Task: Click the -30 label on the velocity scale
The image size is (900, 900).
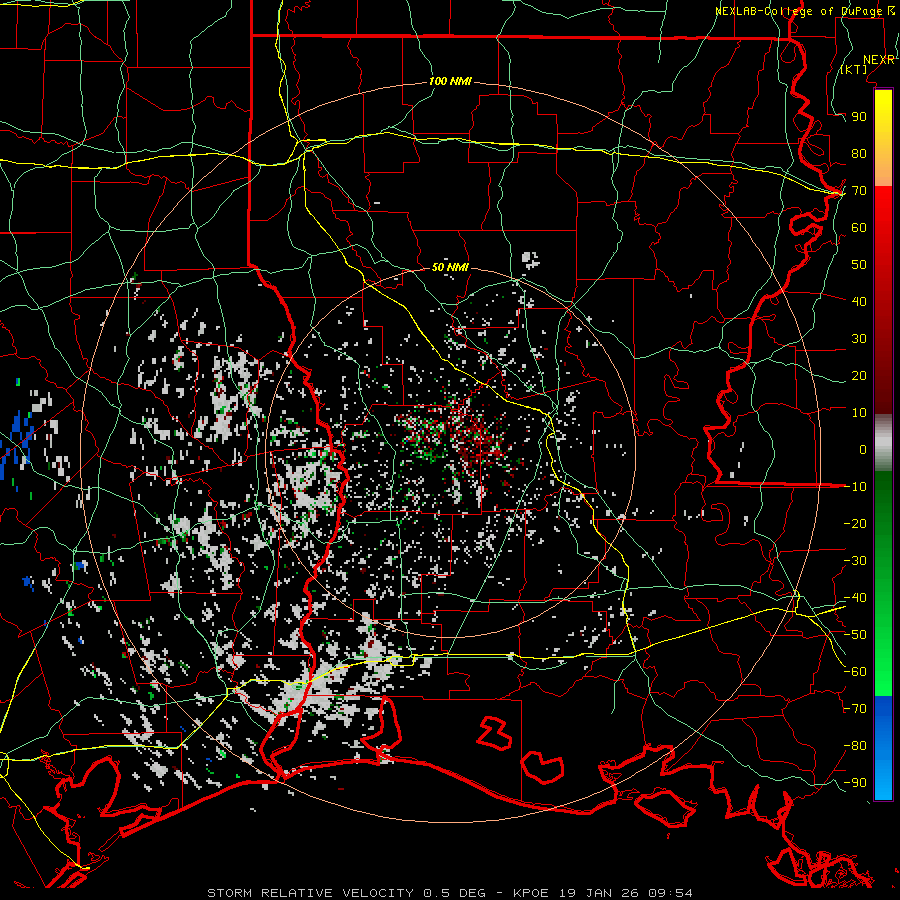Action: pyautogui.click(x=855, y=561)
